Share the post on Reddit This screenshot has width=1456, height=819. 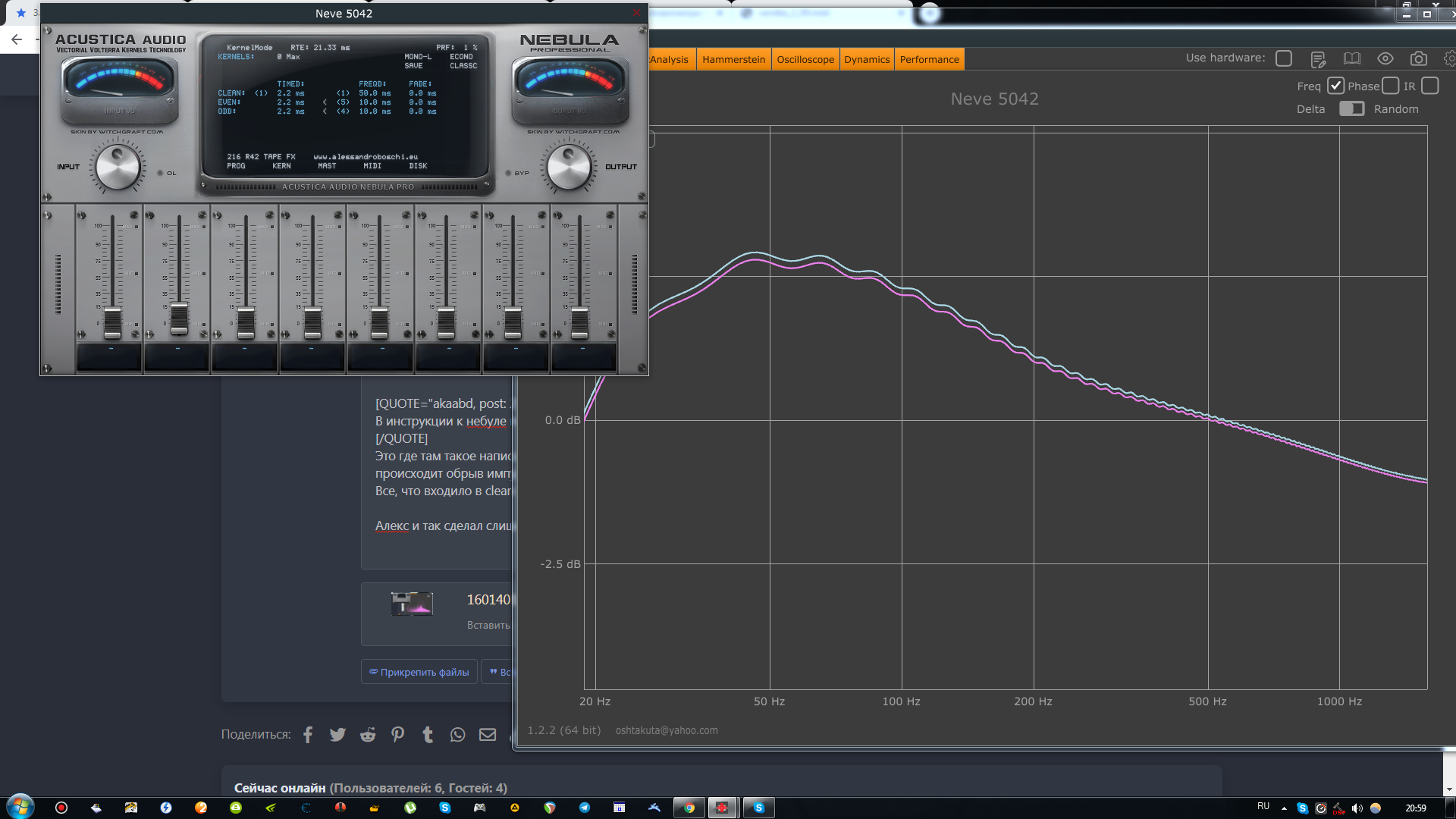pos(368,734)
